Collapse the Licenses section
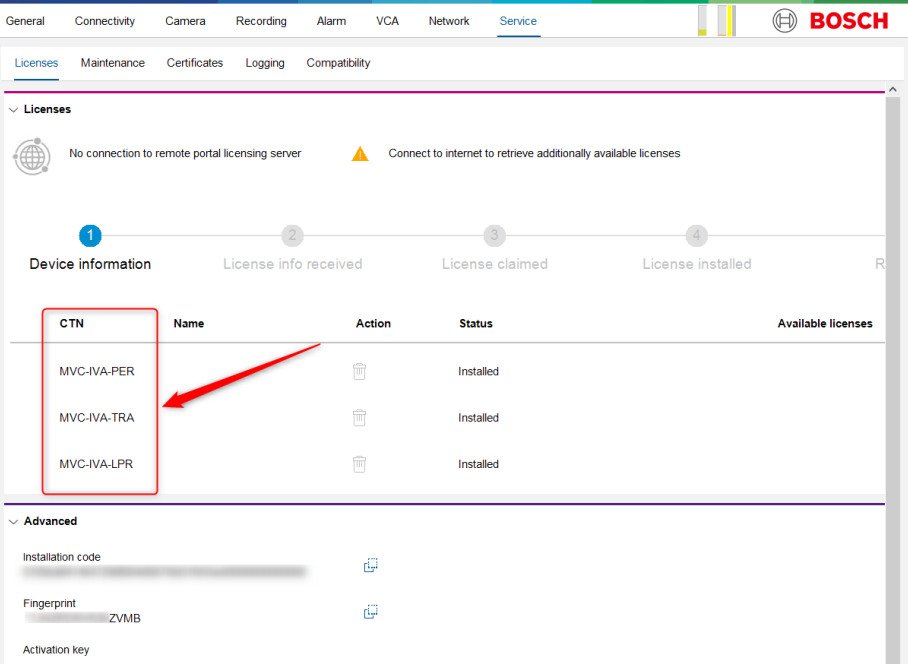Viewport: 908px width, 664px height. pyautogui.click(x=13, y=109)
